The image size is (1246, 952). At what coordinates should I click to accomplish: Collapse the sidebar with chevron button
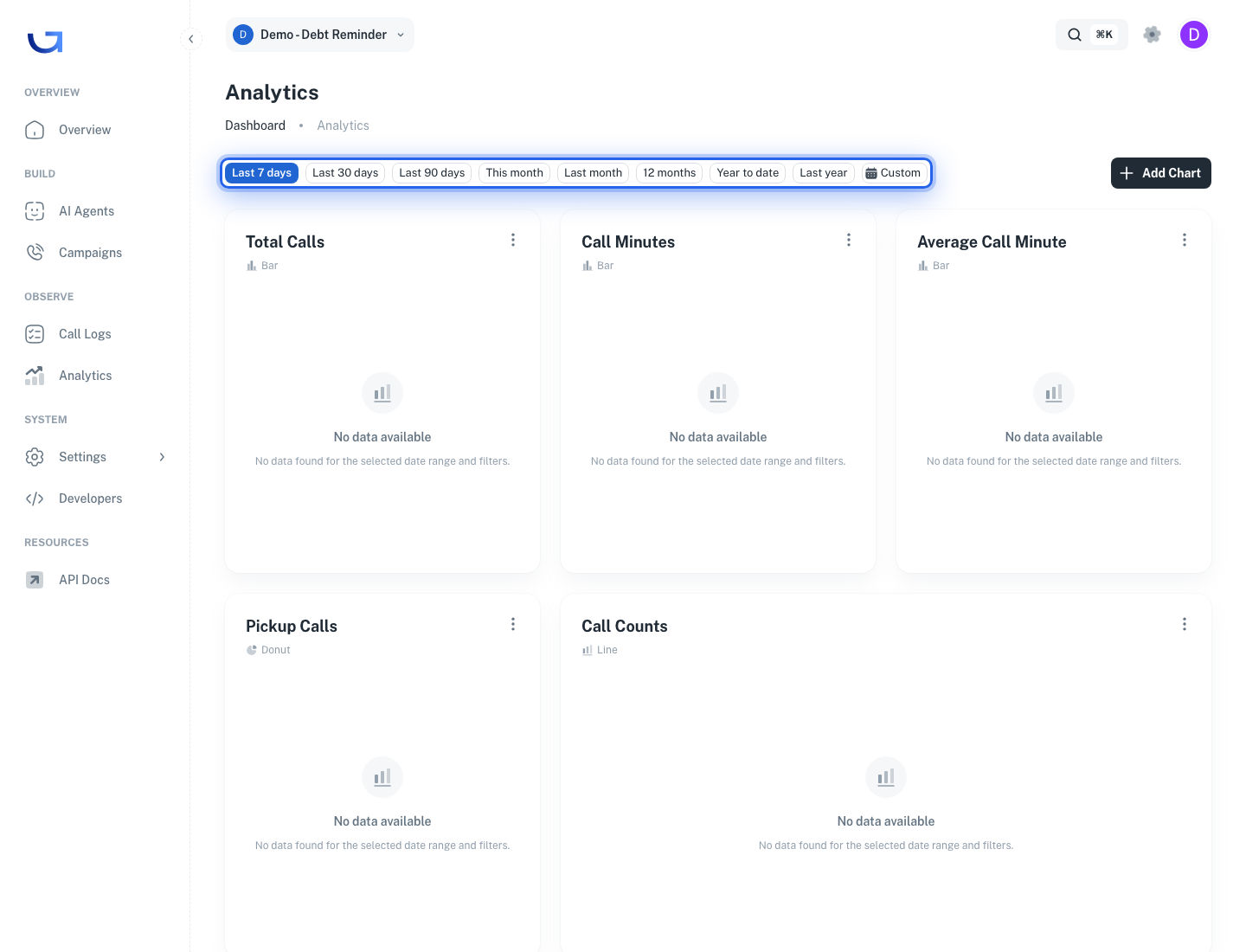(x=191, y=39)
